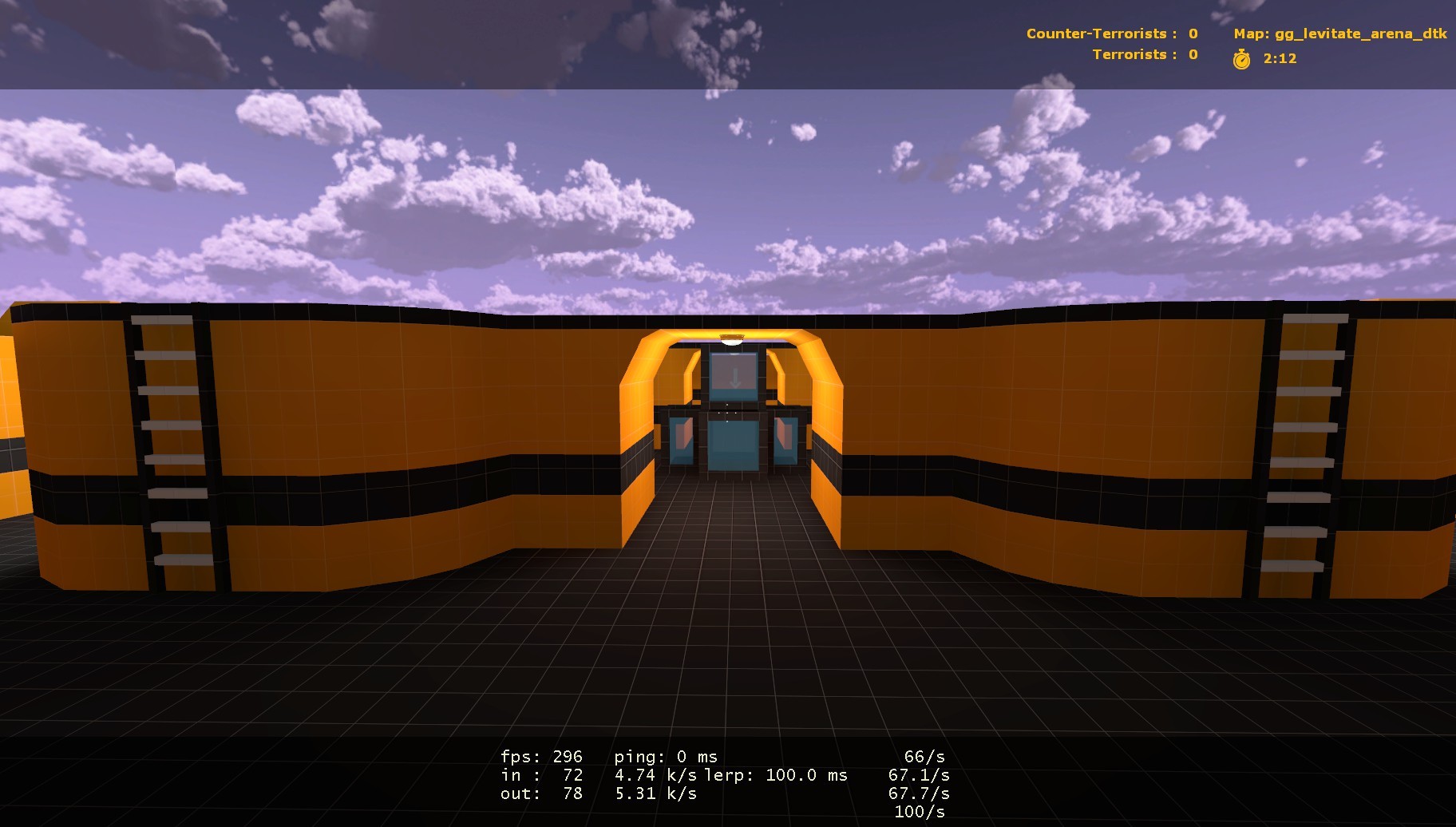
Task: Select the central blue glass crate
Action: 733,445
